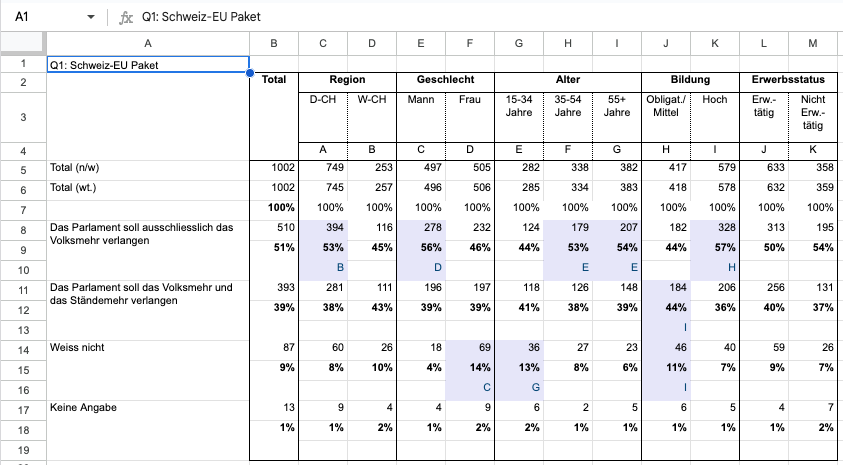This screenshot has width=843, height=465.
Task: Click the merged 'Region' header cell
Action: point(347,80)
